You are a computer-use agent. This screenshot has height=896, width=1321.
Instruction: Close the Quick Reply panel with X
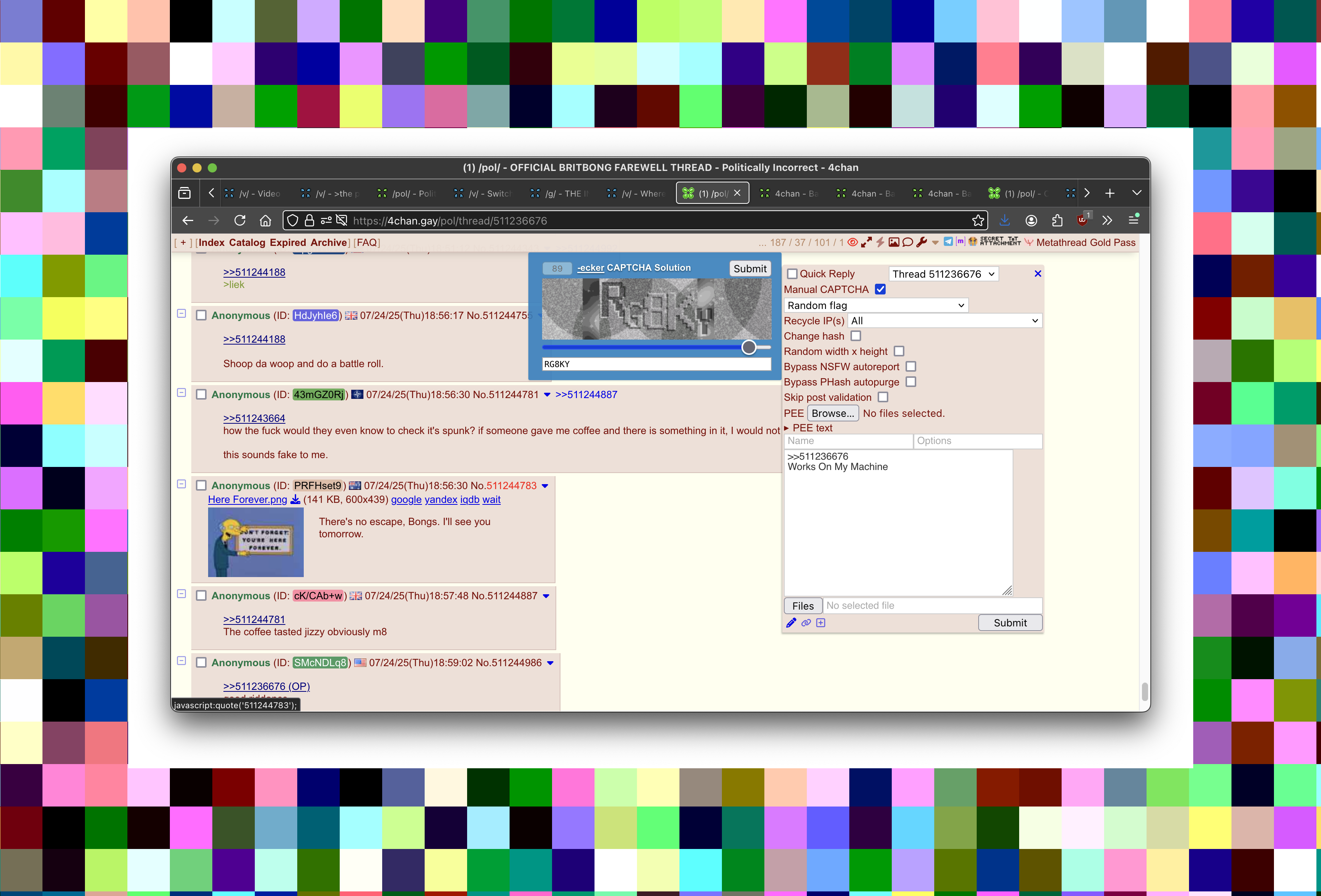[1038, 274]
